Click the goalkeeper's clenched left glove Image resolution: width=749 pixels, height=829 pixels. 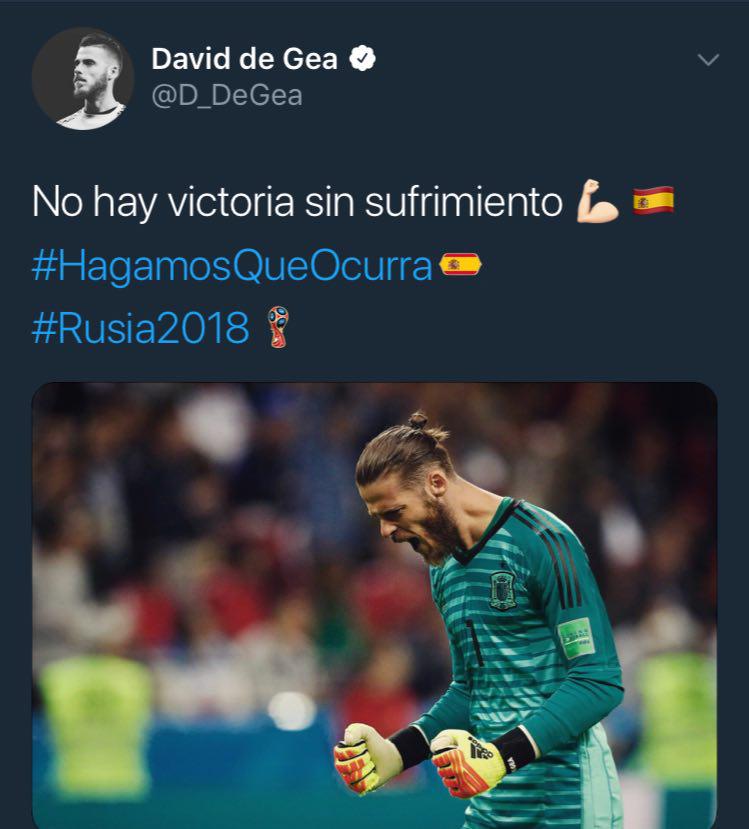pos(466,761)
